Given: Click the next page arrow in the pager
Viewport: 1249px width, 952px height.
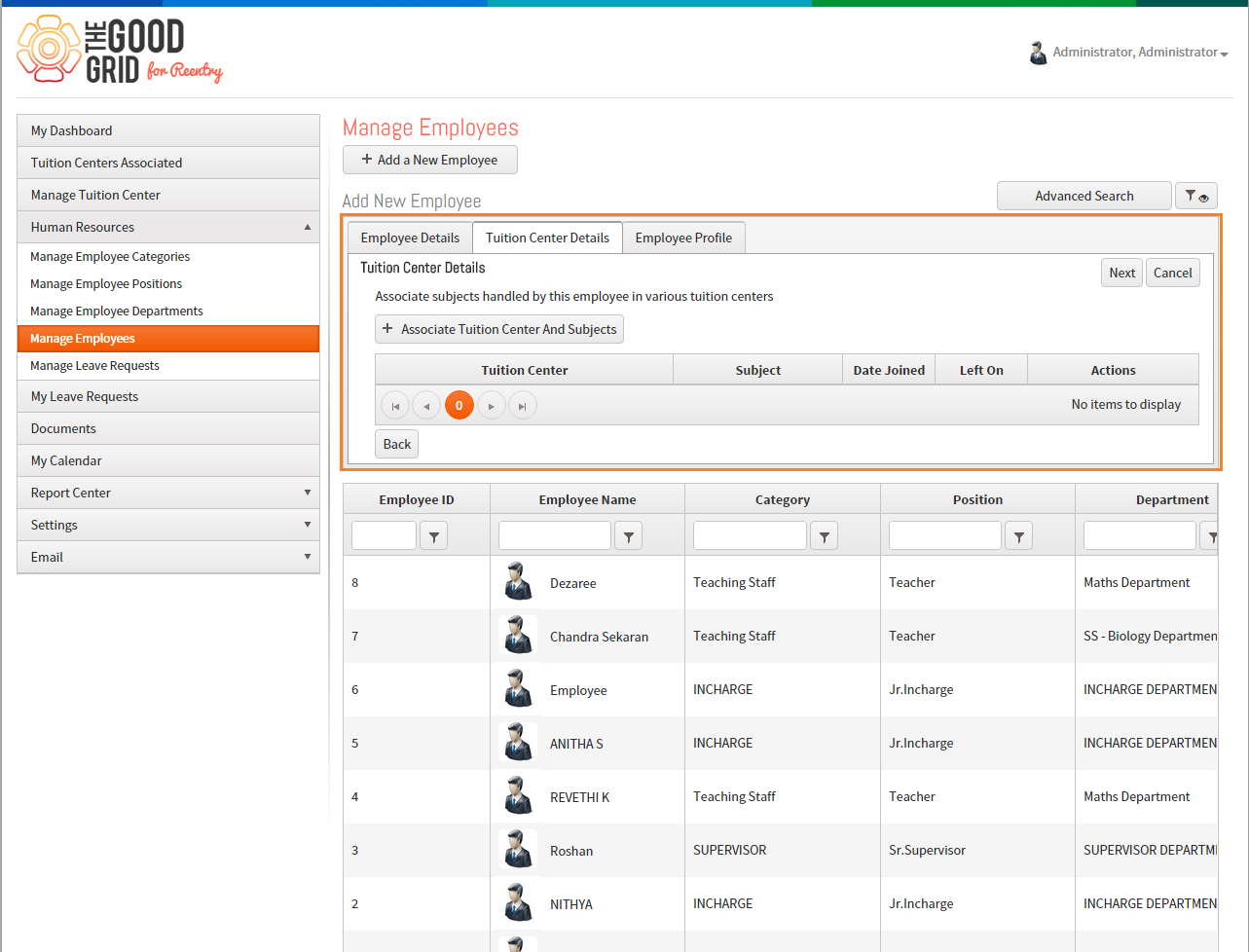Looking at the screenshot, I should tap(492, 405).
